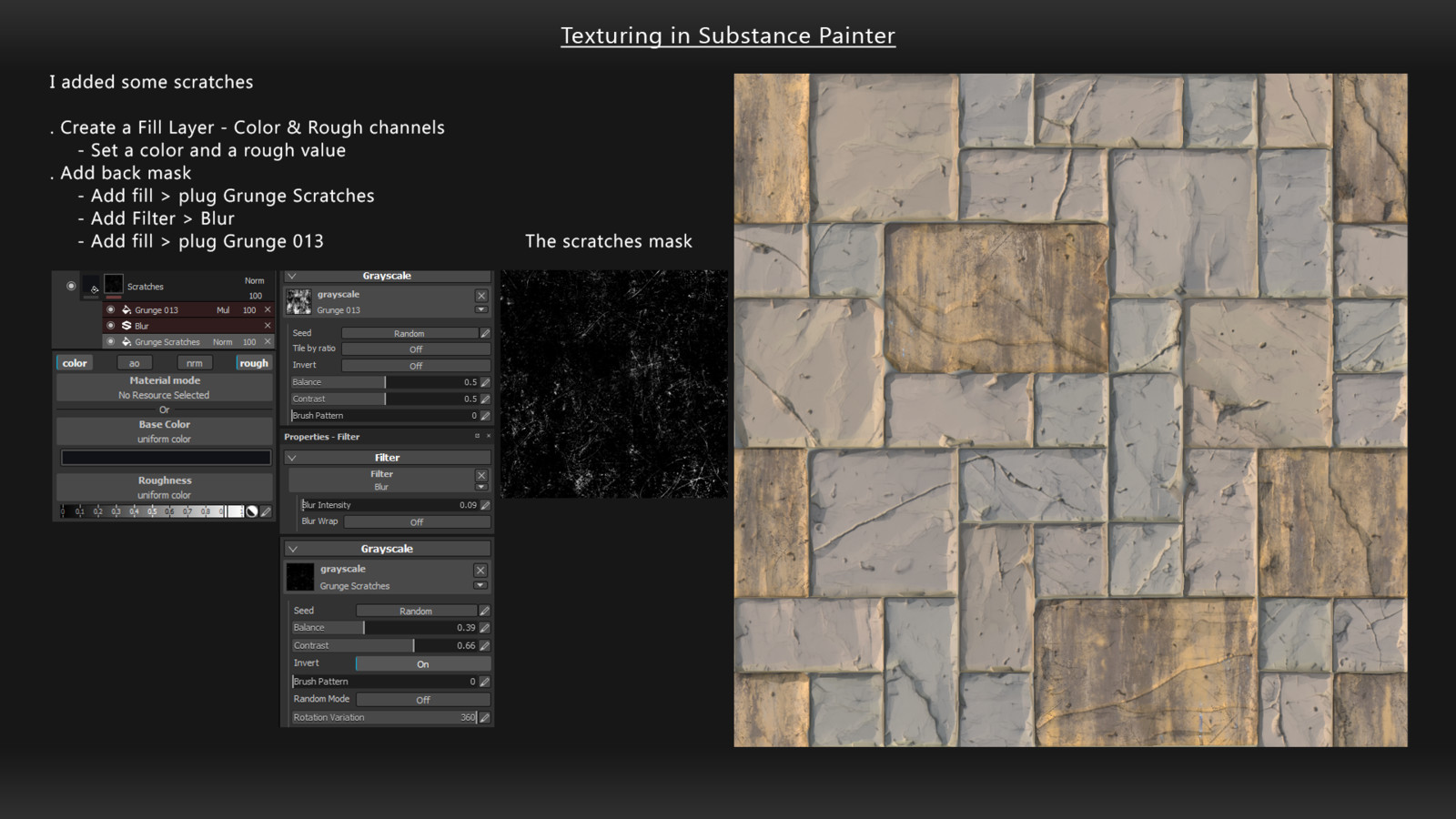
Task: Toggle Blur Wrap off switch
Action: (417, 521)
